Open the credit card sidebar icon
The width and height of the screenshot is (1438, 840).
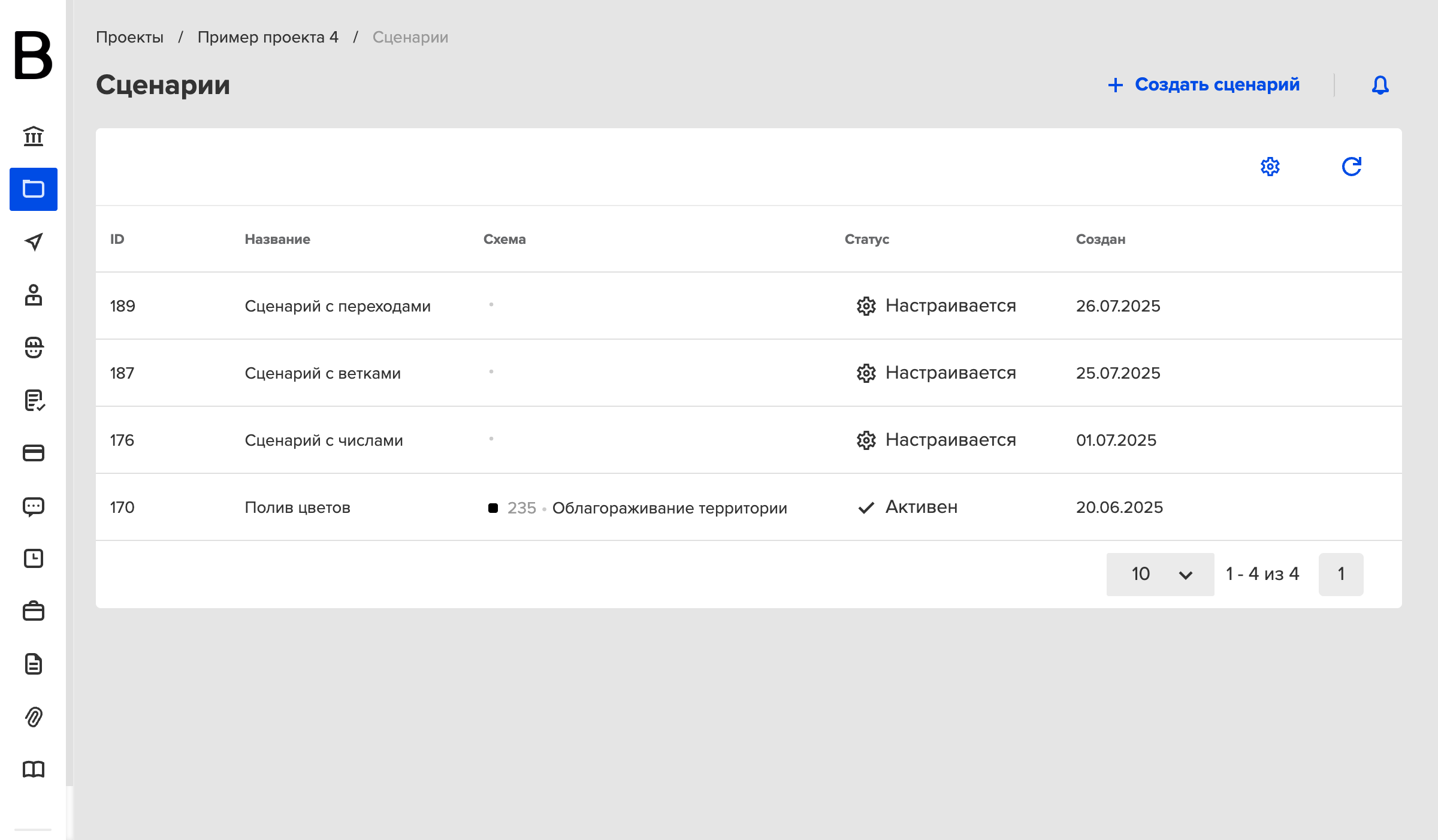[x=34, y=453]
